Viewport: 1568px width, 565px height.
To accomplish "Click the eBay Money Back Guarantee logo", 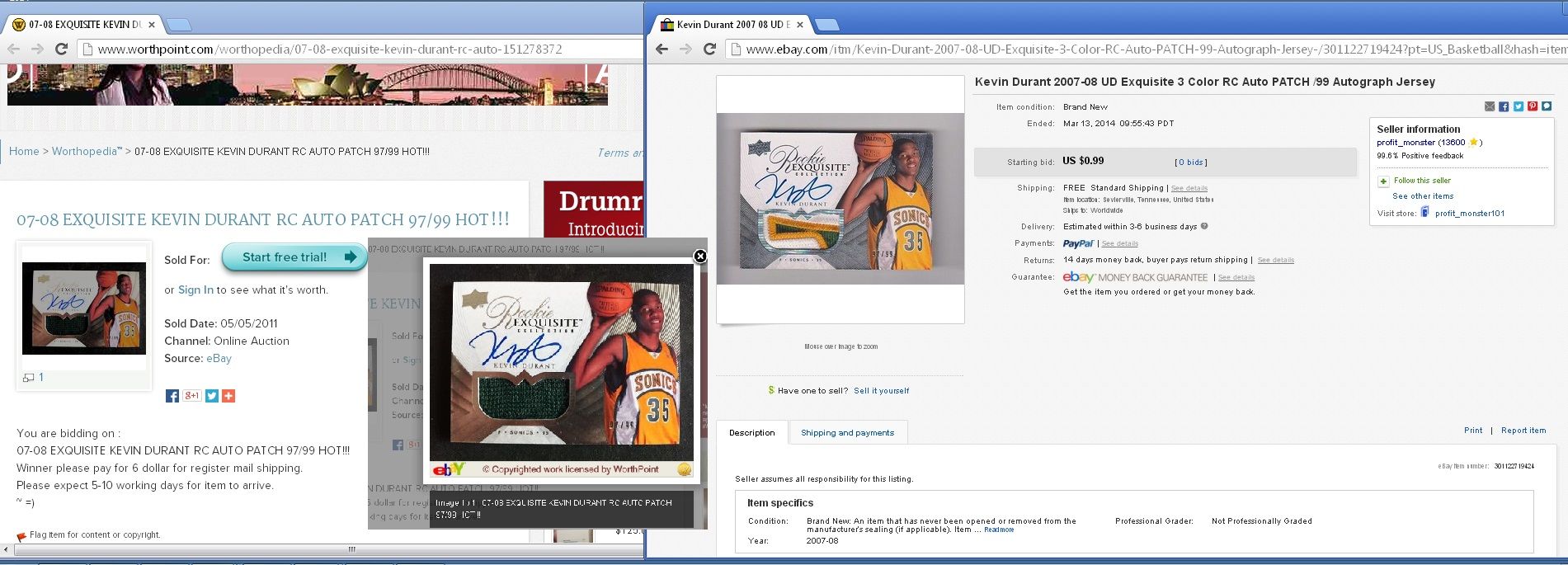I will point(1135,277).
